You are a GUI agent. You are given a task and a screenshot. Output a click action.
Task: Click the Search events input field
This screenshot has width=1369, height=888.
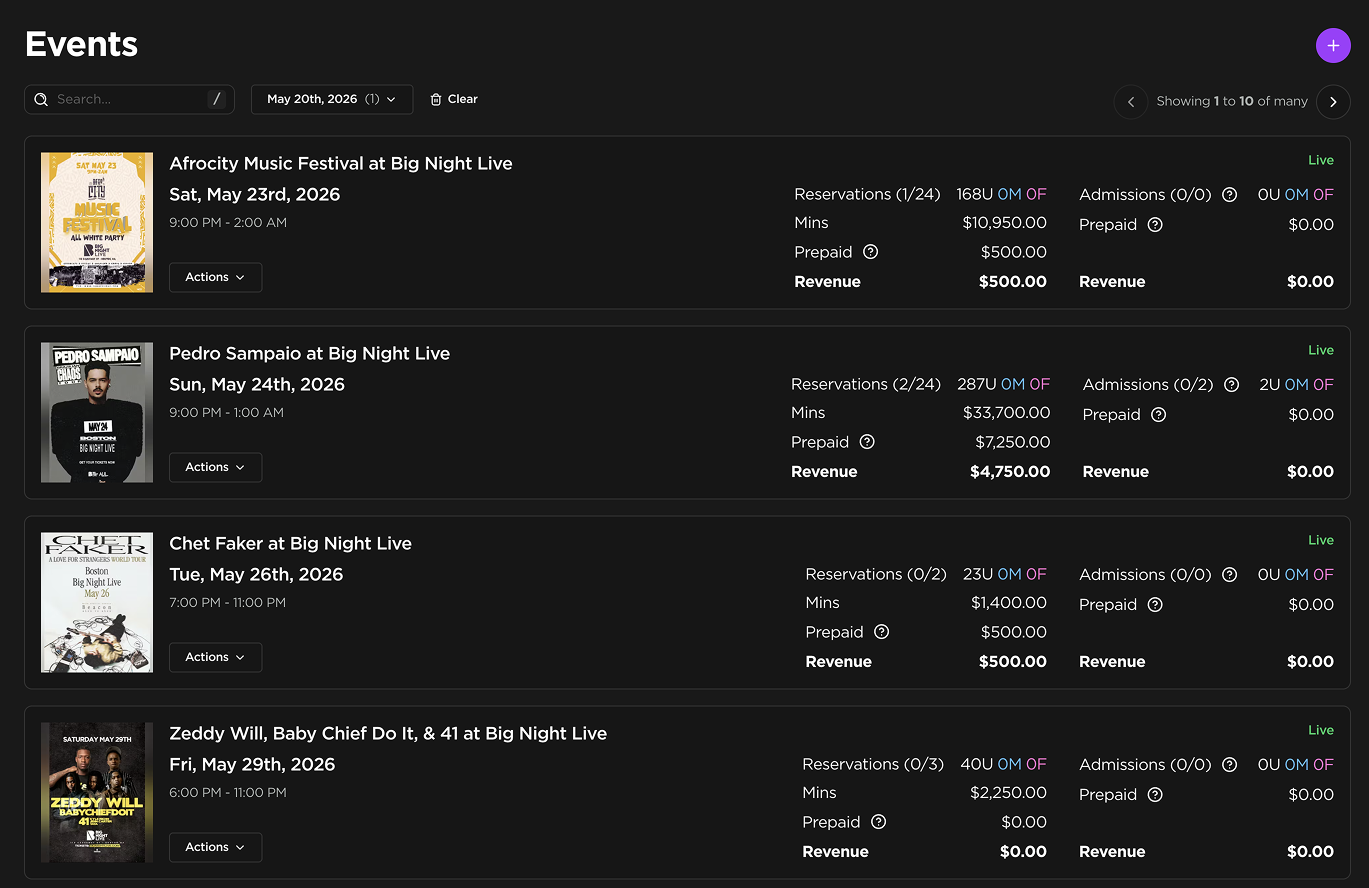[x=129, y=99]
